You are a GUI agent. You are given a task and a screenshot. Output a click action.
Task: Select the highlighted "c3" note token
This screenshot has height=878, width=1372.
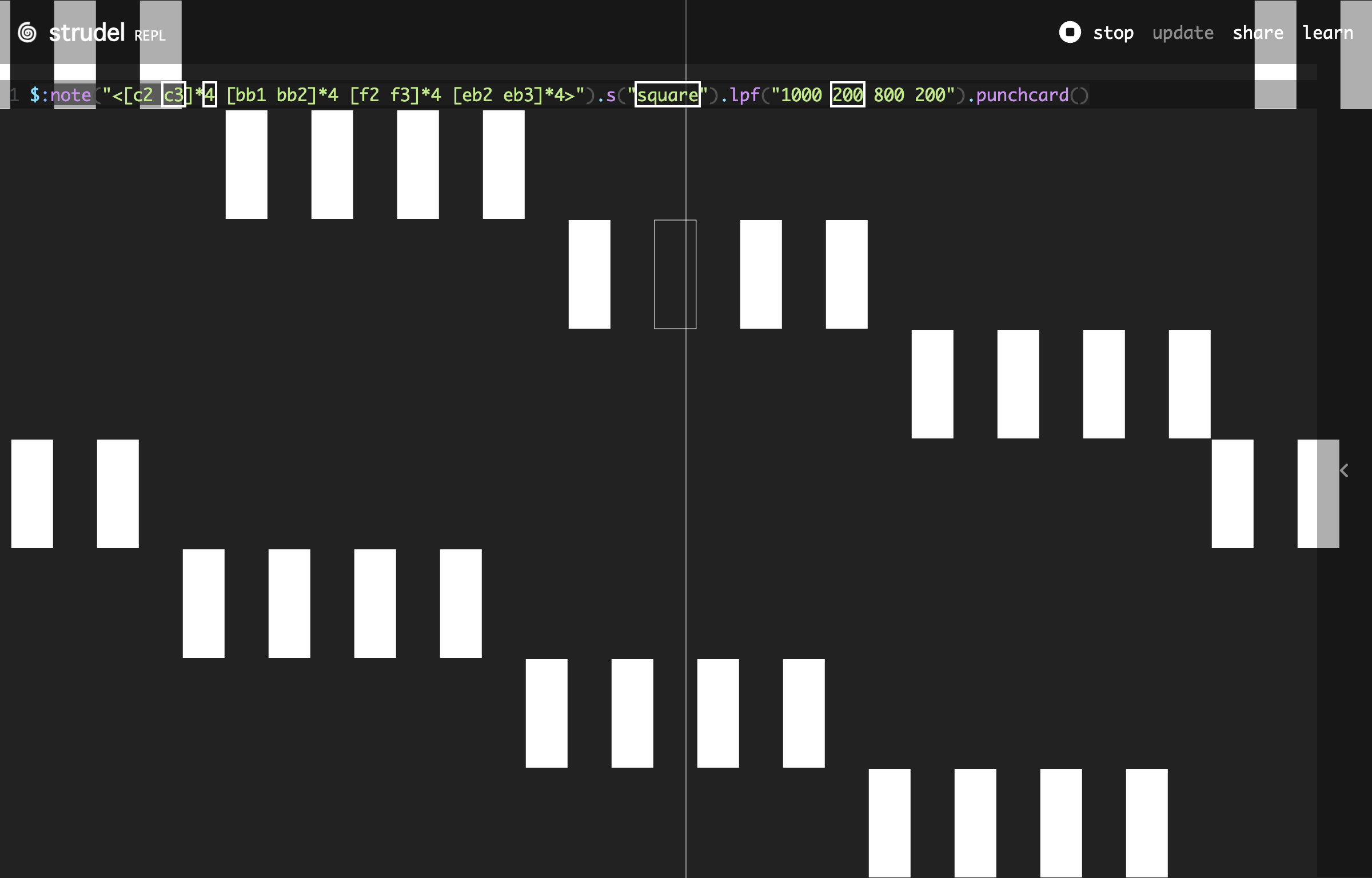pos(173,95)
